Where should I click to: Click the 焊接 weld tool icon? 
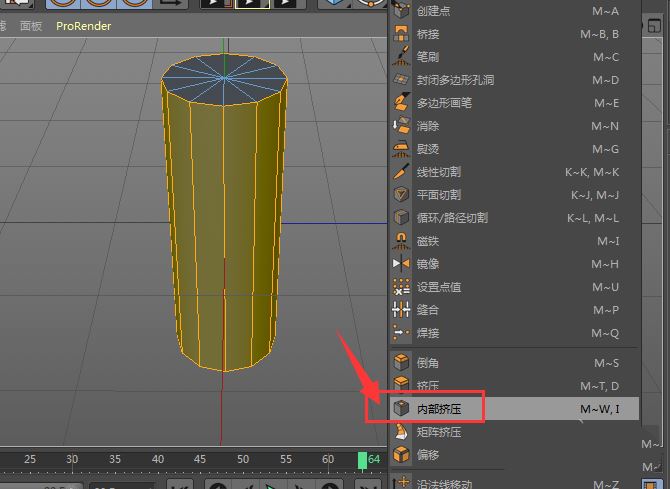(401, 333)
